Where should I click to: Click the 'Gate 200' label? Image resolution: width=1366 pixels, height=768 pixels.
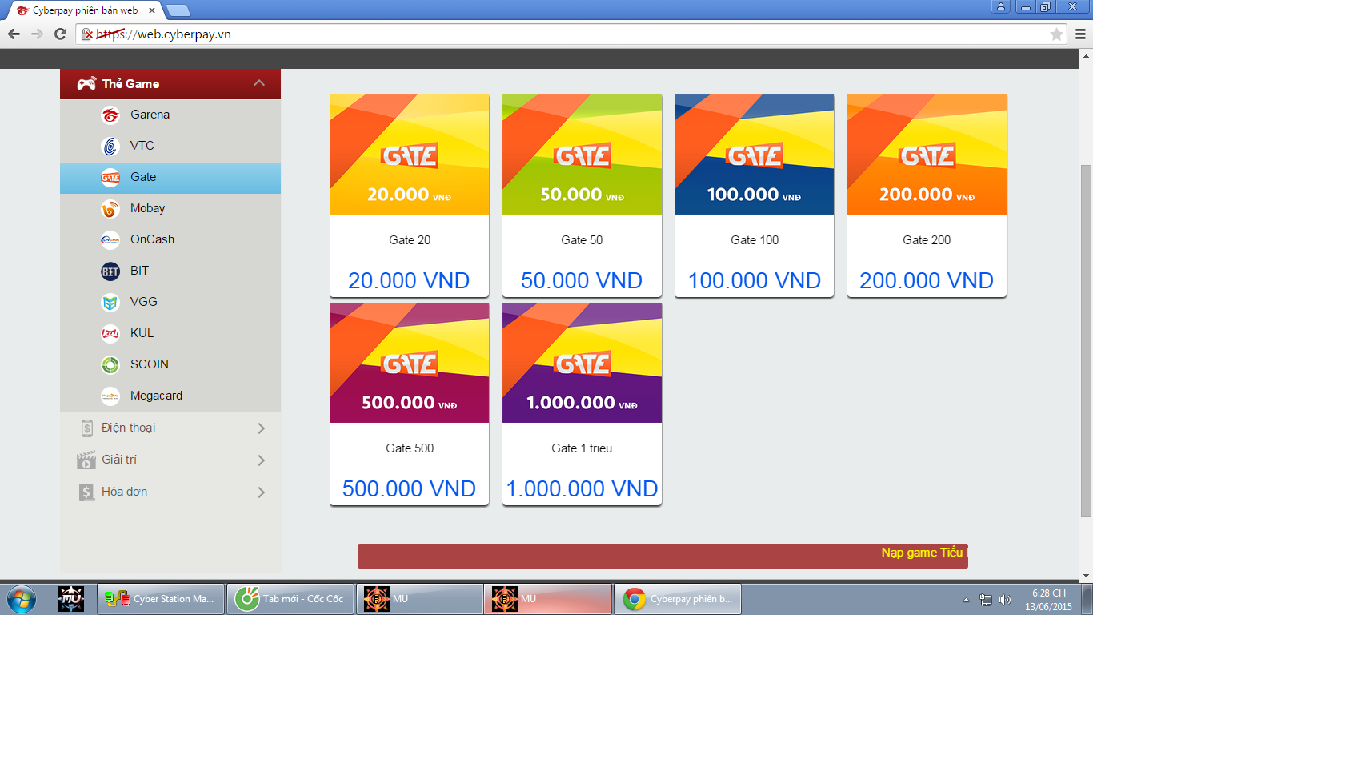point(927,240)
